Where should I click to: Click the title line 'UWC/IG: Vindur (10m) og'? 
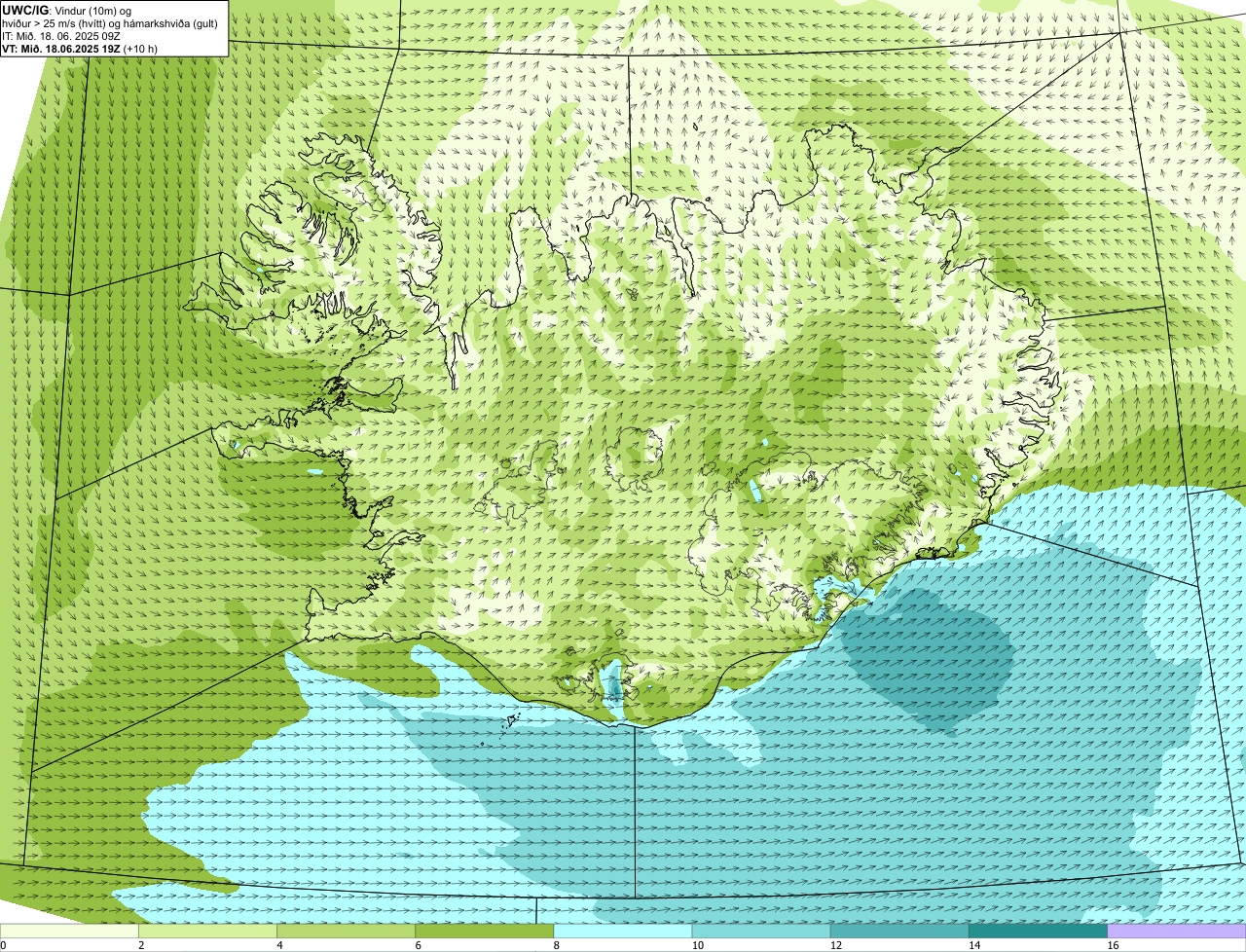(x=66, y=11)
